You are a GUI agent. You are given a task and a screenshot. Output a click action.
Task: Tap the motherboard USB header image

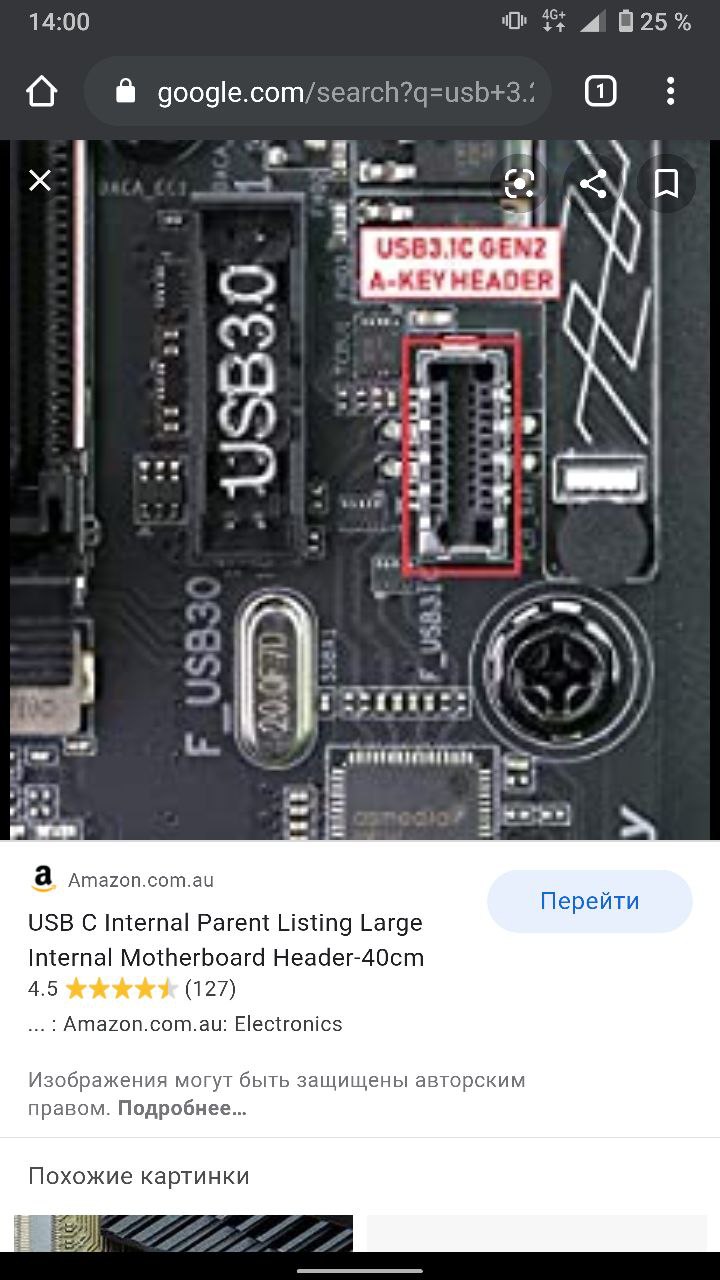360,490
